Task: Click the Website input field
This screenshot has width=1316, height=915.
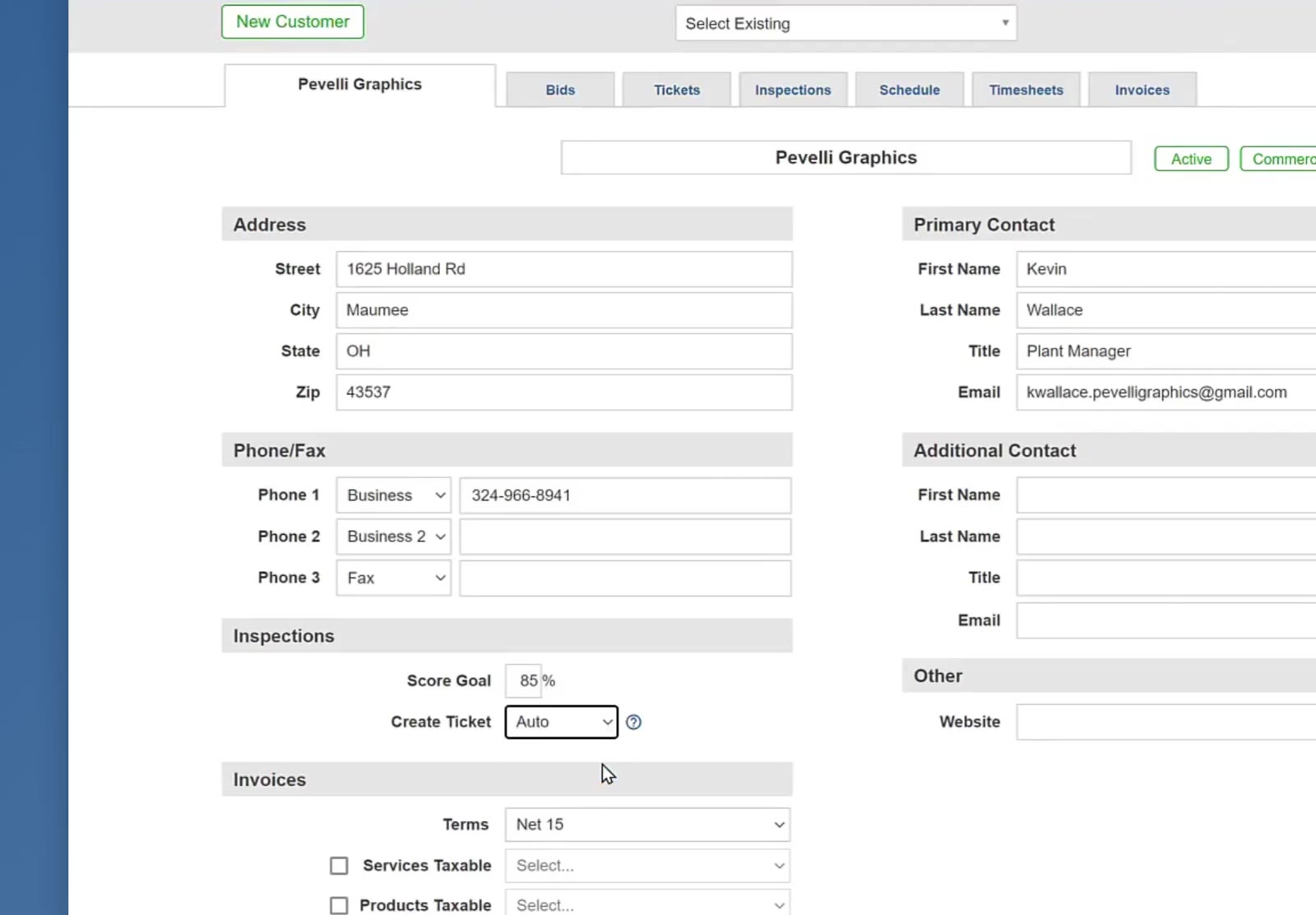Action: (1166, 722)
